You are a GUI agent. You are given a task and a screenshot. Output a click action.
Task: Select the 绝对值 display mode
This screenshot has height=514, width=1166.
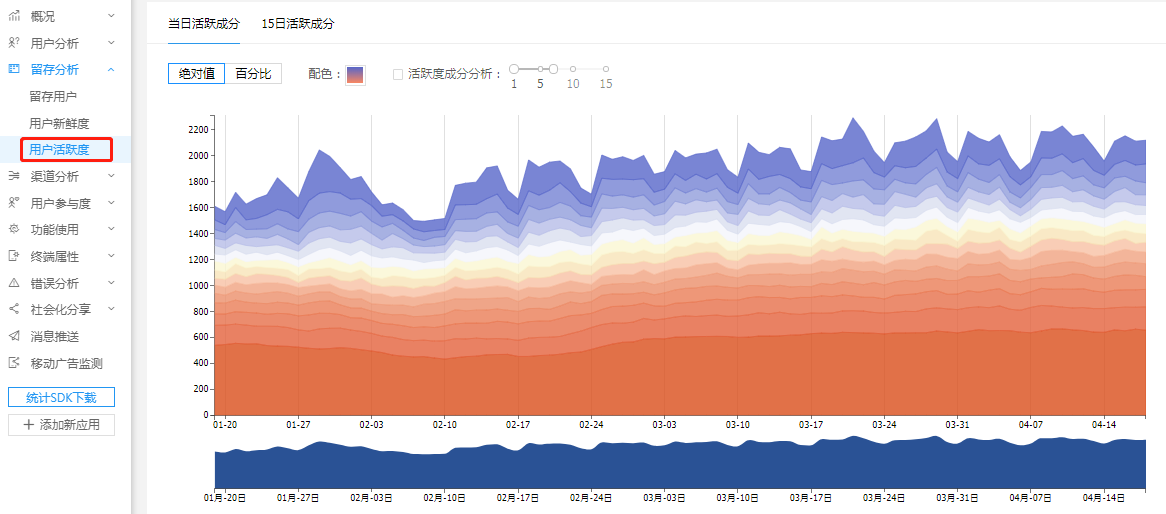(x=197, y=74)
